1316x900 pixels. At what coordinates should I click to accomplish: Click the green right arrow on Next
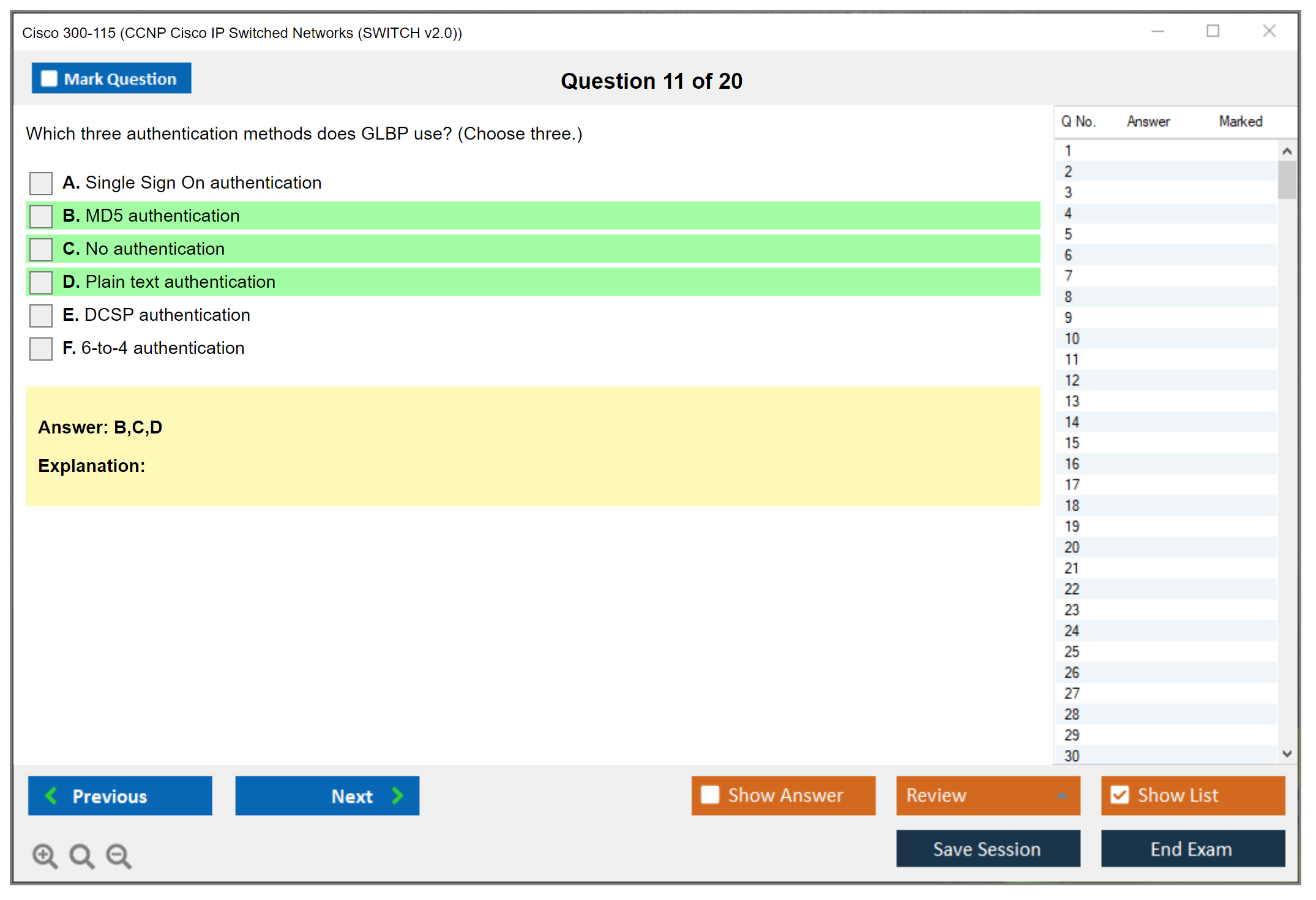pos(397,795)
